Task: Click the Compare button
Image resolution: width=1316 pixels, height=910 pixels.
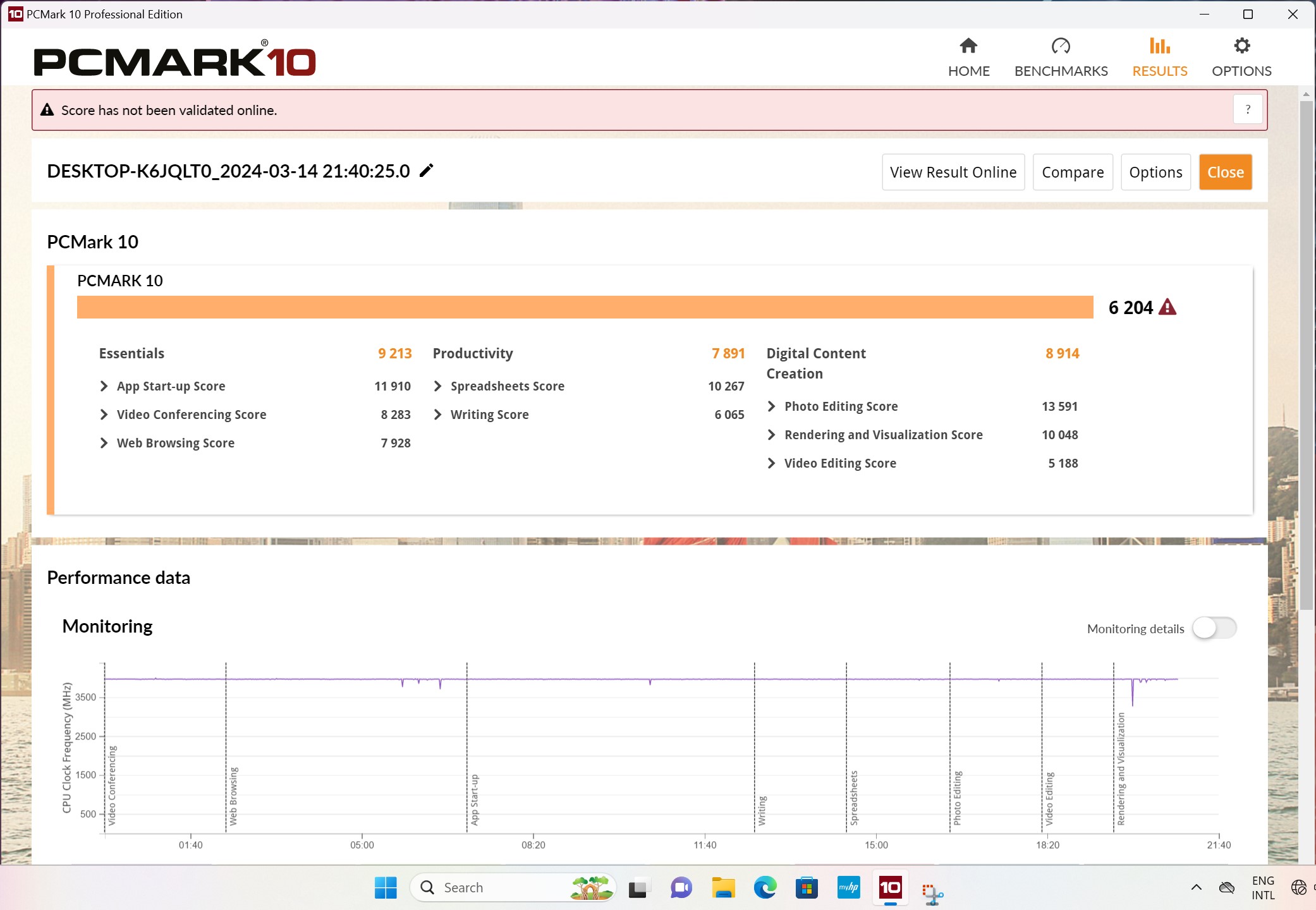Action: pos(1073,172)
